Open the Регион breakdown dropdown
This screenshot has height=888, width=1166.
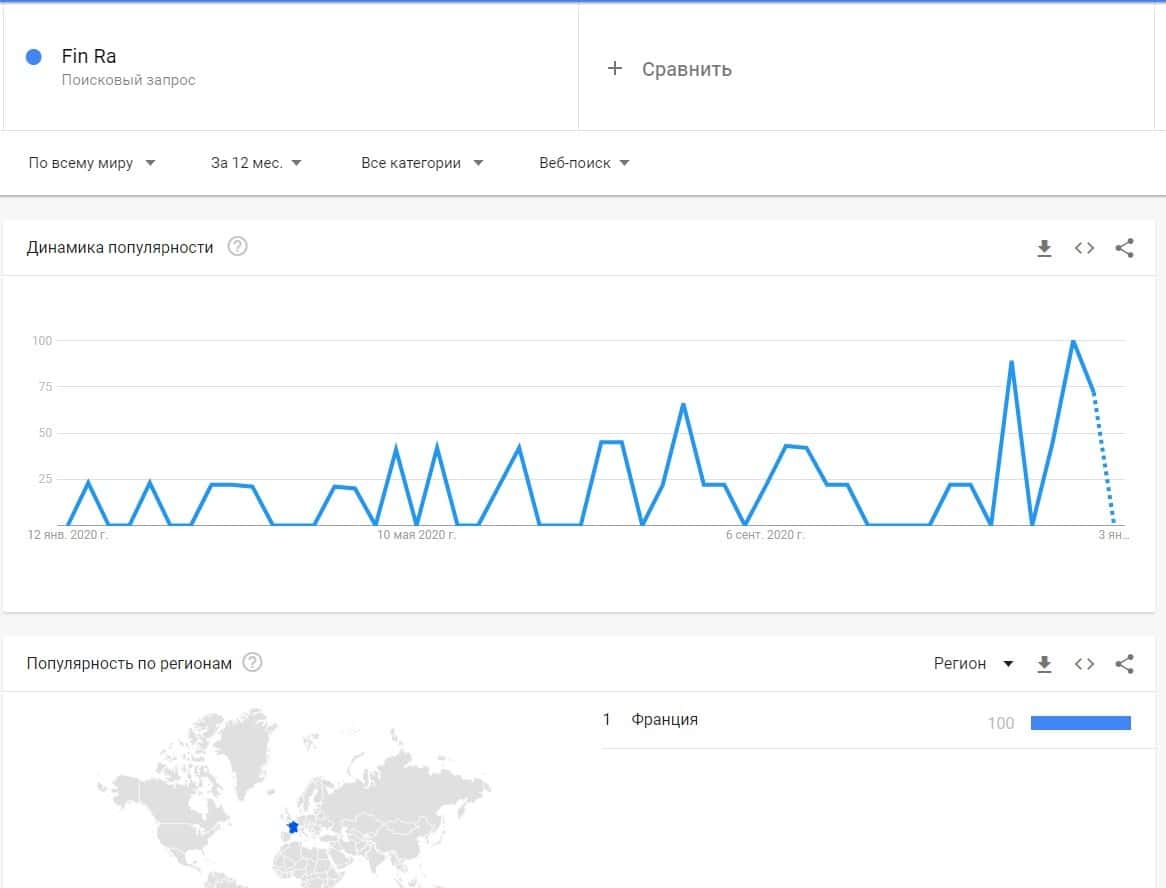973,663
